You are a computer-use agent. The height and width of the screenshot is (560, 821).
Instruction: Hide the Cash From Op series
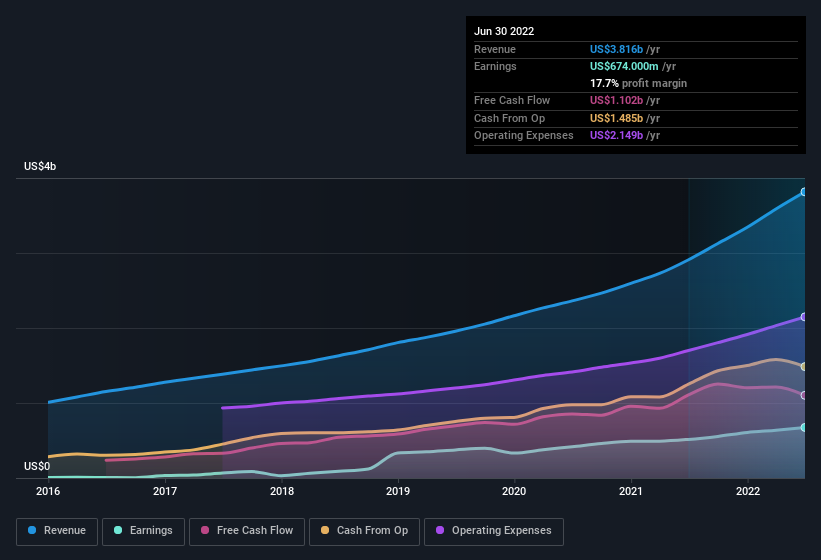coord(363,531)
